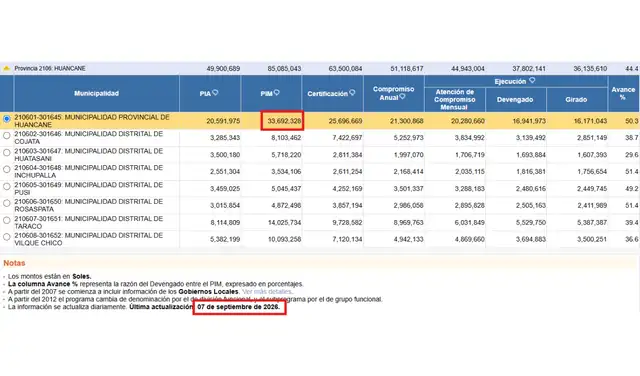The width and height of the screenshot is (640, 376).
Task: Click the '210608-301652: MUNICIPALIDAD DISTRITAL DE VILQUE CHICO' row name
Action: [x=89, y=239]
